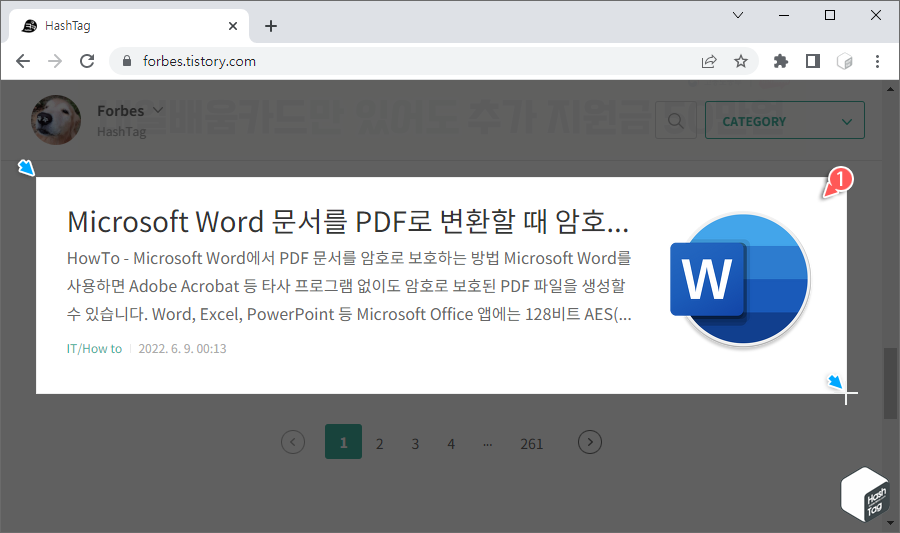Viewport: 900px width, 533px height.
Task: Open the Extensions puzzle icon
Action: 781,61
